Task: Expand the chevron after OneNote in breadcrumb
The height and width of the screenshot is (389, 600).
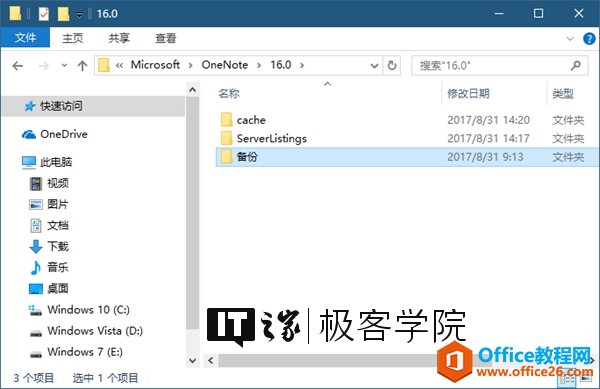Action: 259,65
